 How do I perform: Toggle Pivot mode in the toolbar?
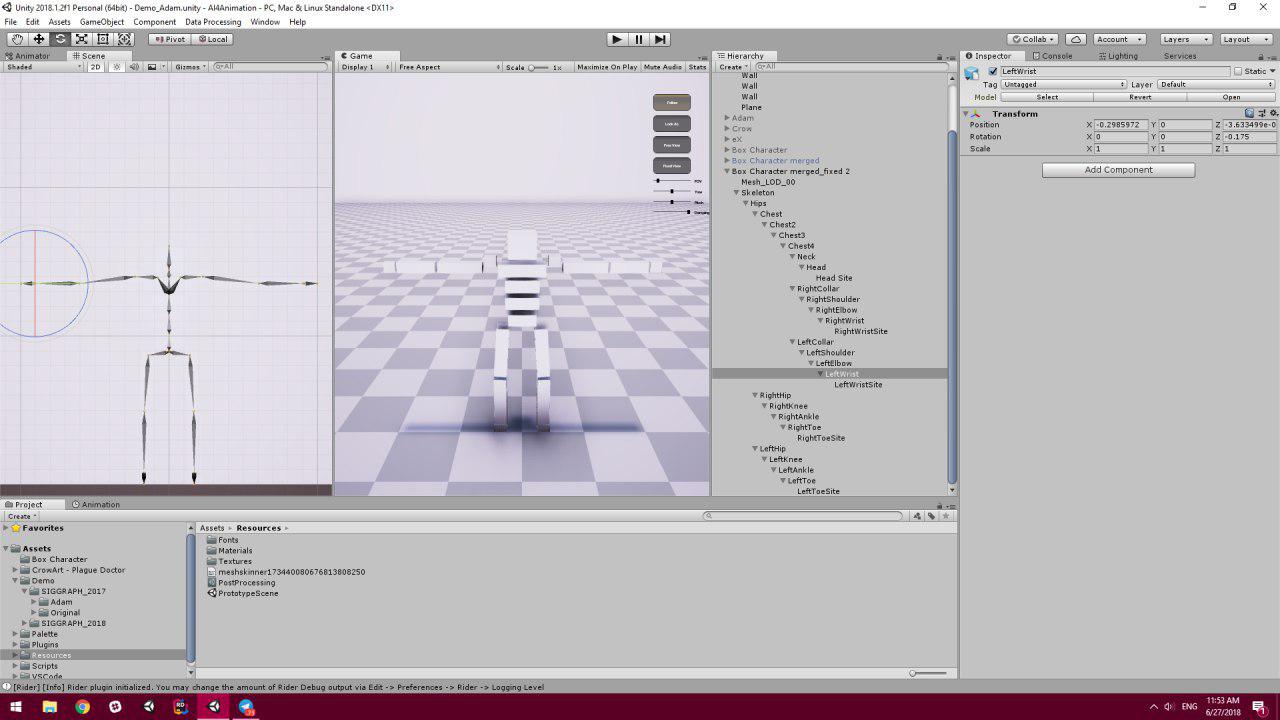[x=170, y=39]
